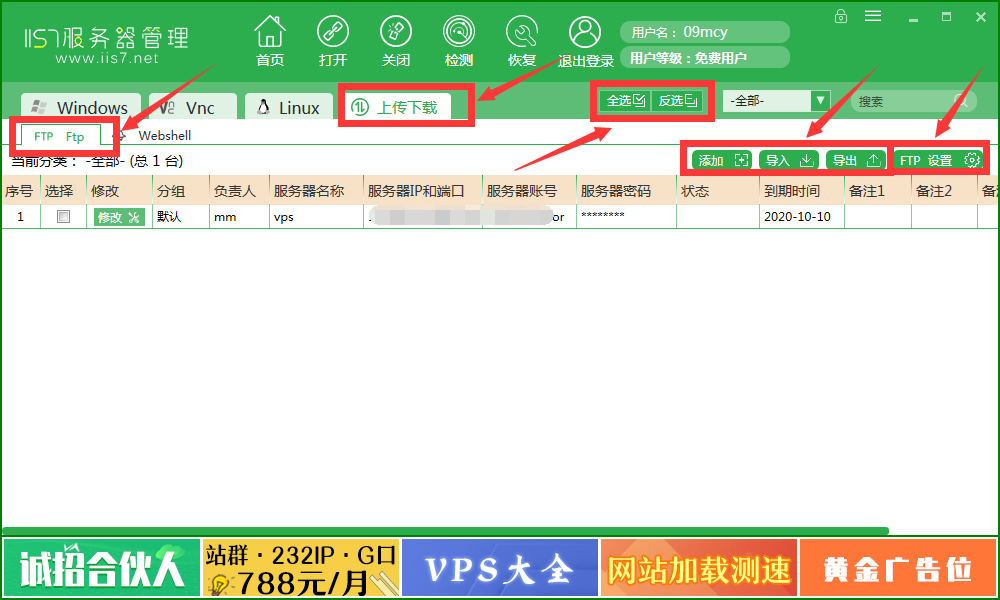Click the 负责人 column header

[239, 191]
